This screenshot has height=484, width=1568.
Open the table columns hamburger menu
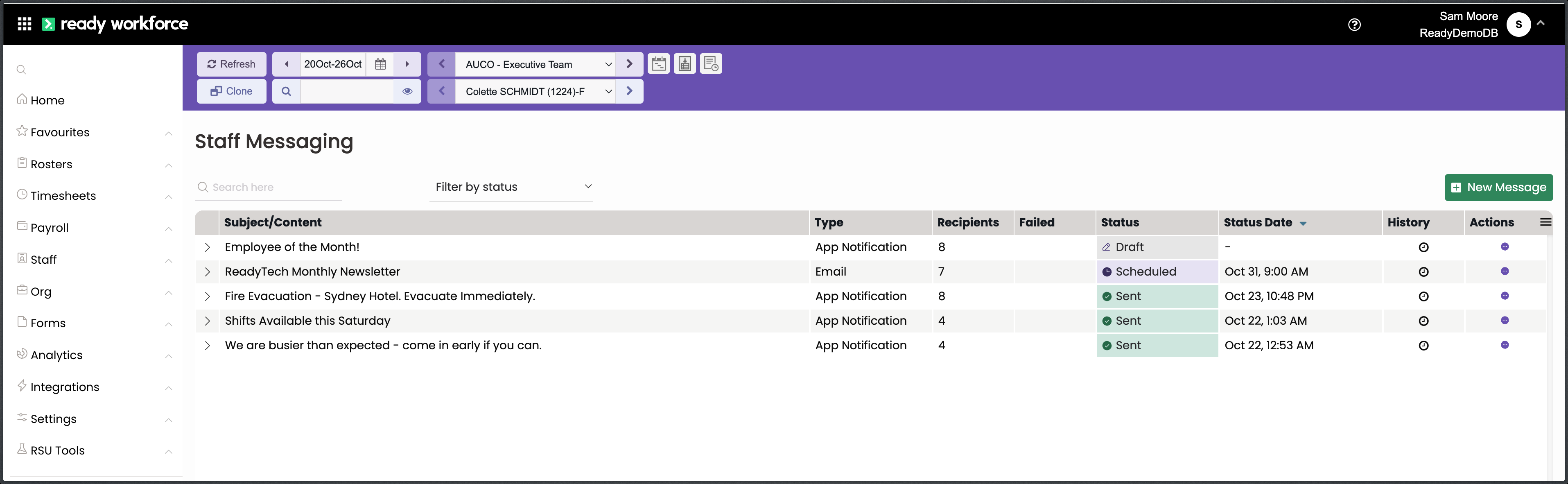1545,222
